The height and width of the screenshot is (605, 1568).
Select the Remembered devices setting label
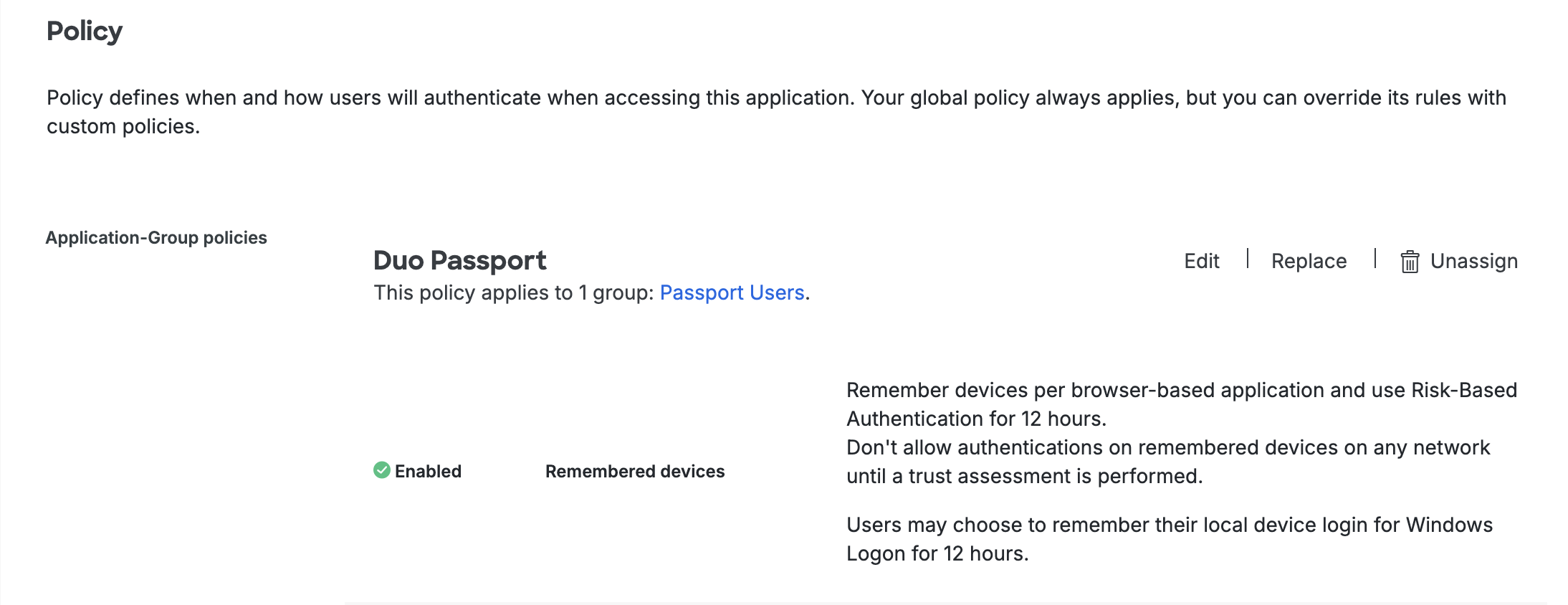pos(634,471)
